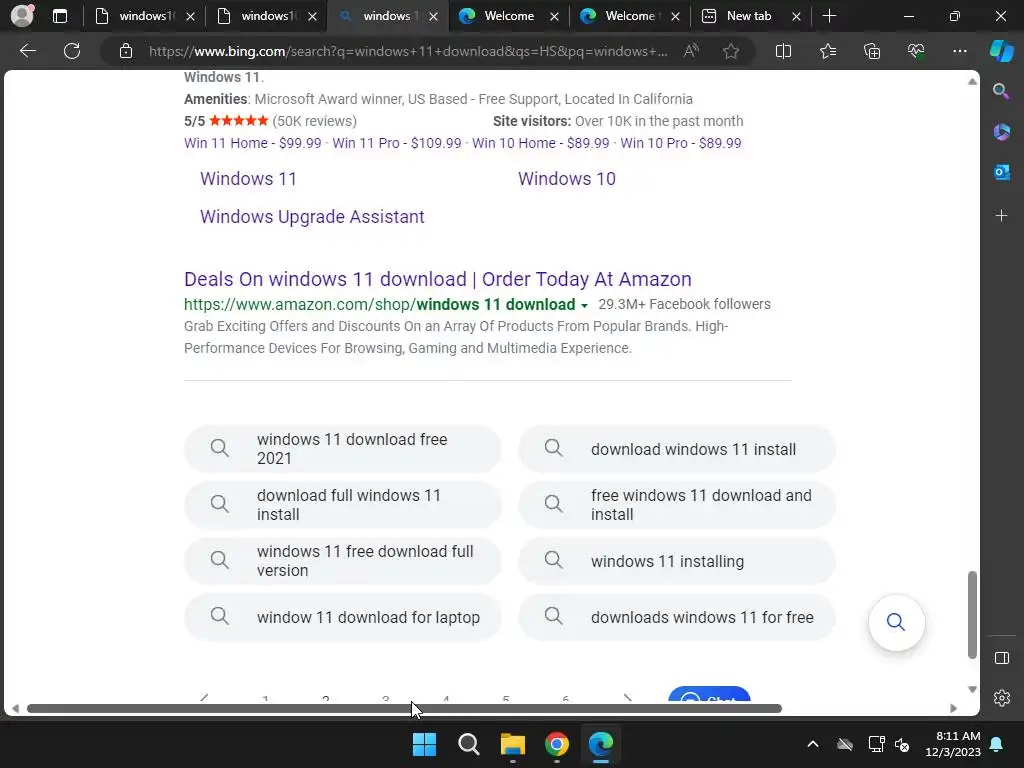Viewport: 1024px width, 768px height.
Task: Open Settings and more ellipsis menu
Action: pyautogui.click(x=959, y=51)
